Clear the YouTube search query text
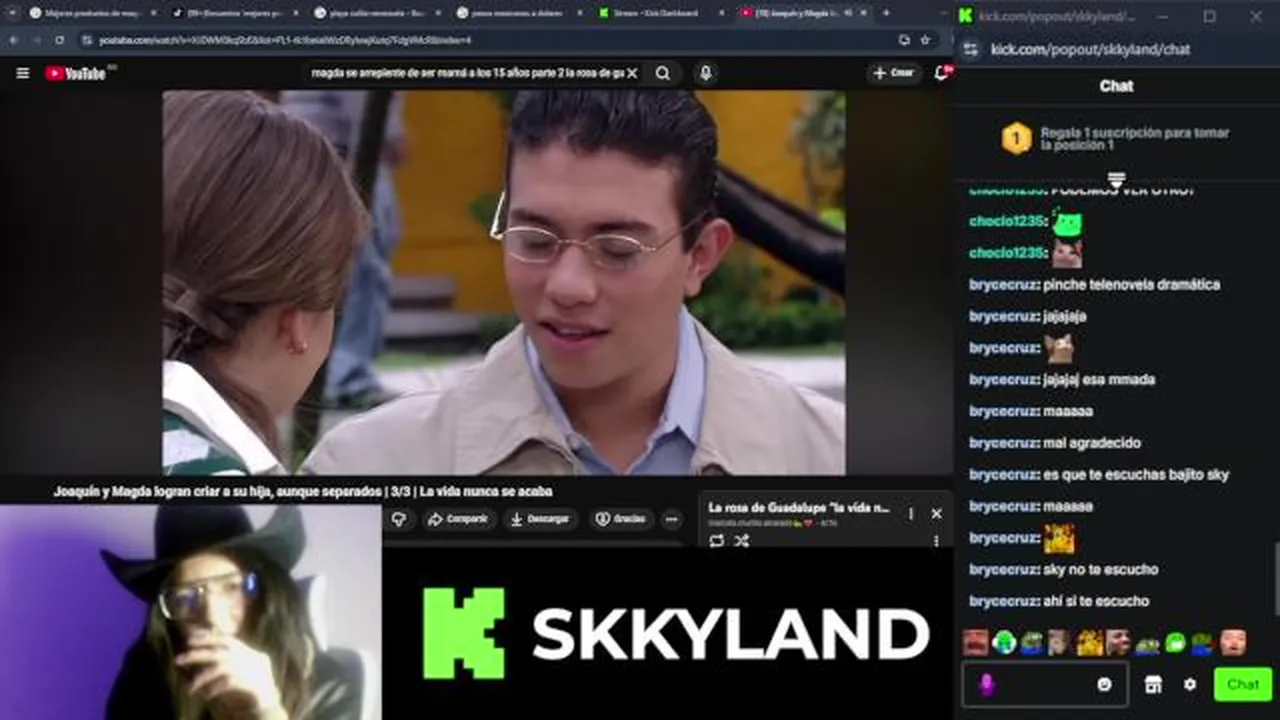1280x720 pixels. (x=632, y=73)
